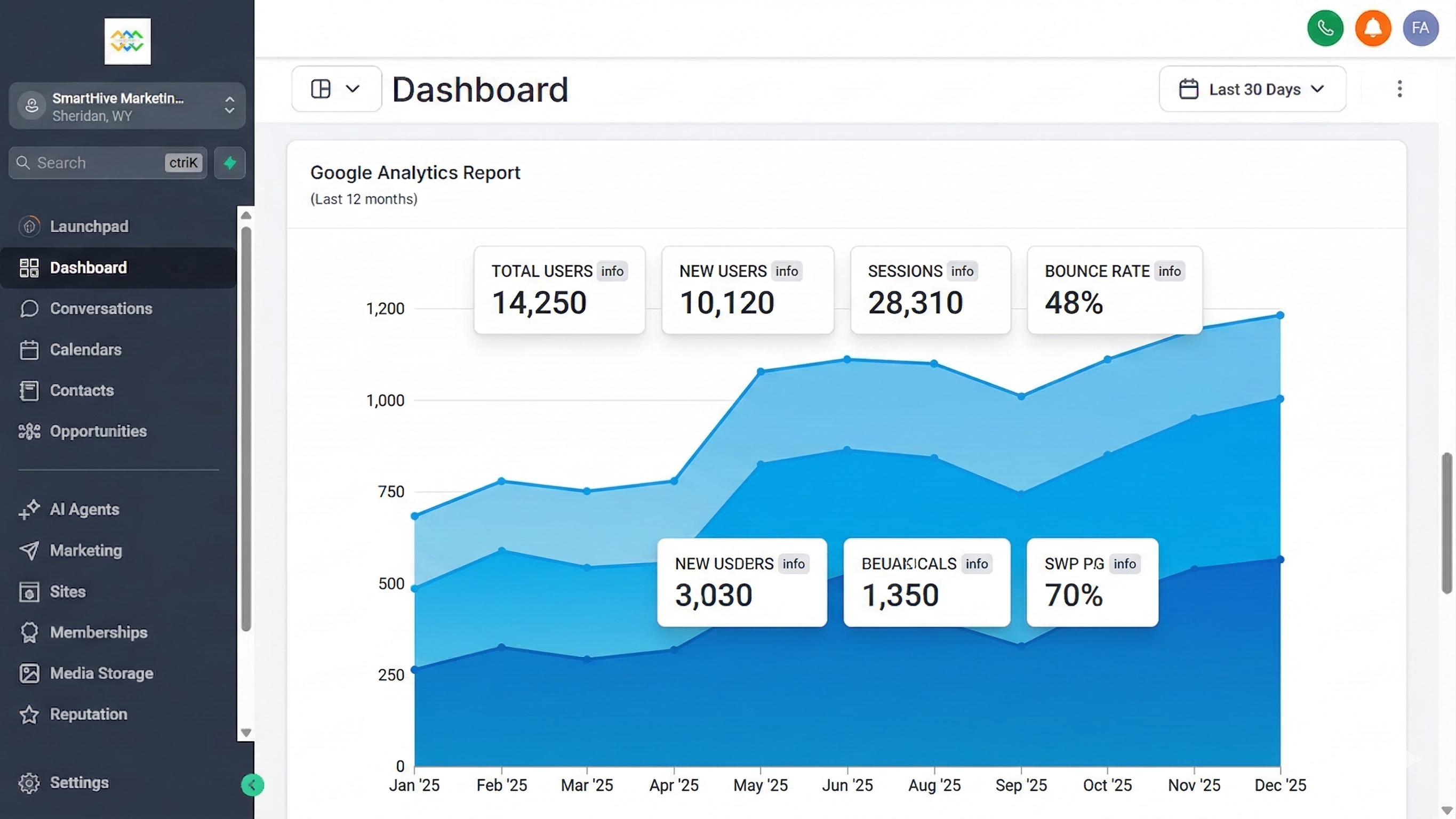Click the FA user avatar
Screen dimensions: 1456x819
pyautogui.click(x=1420, y=28)
